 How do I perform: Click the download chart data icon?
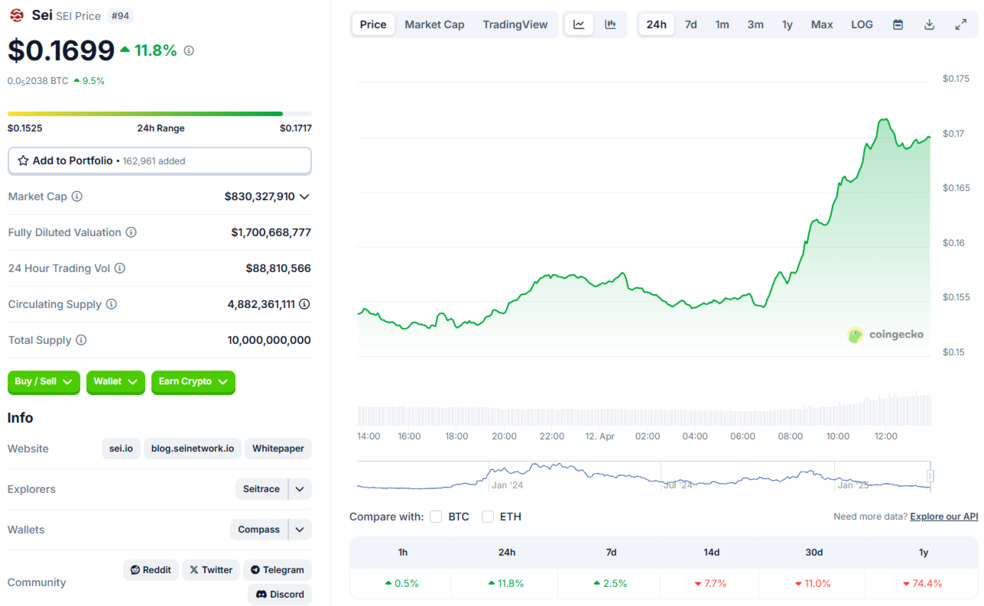[929, 24]
